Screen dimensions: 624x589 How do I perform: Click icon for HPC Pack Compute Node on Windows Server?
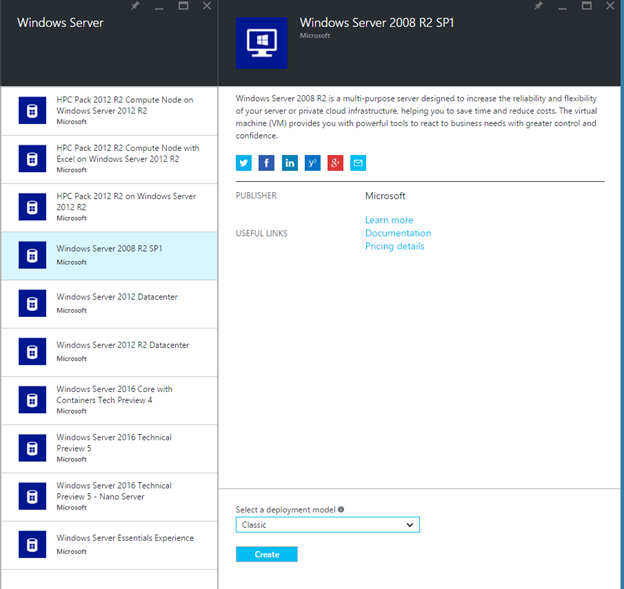tap(32, 110)
